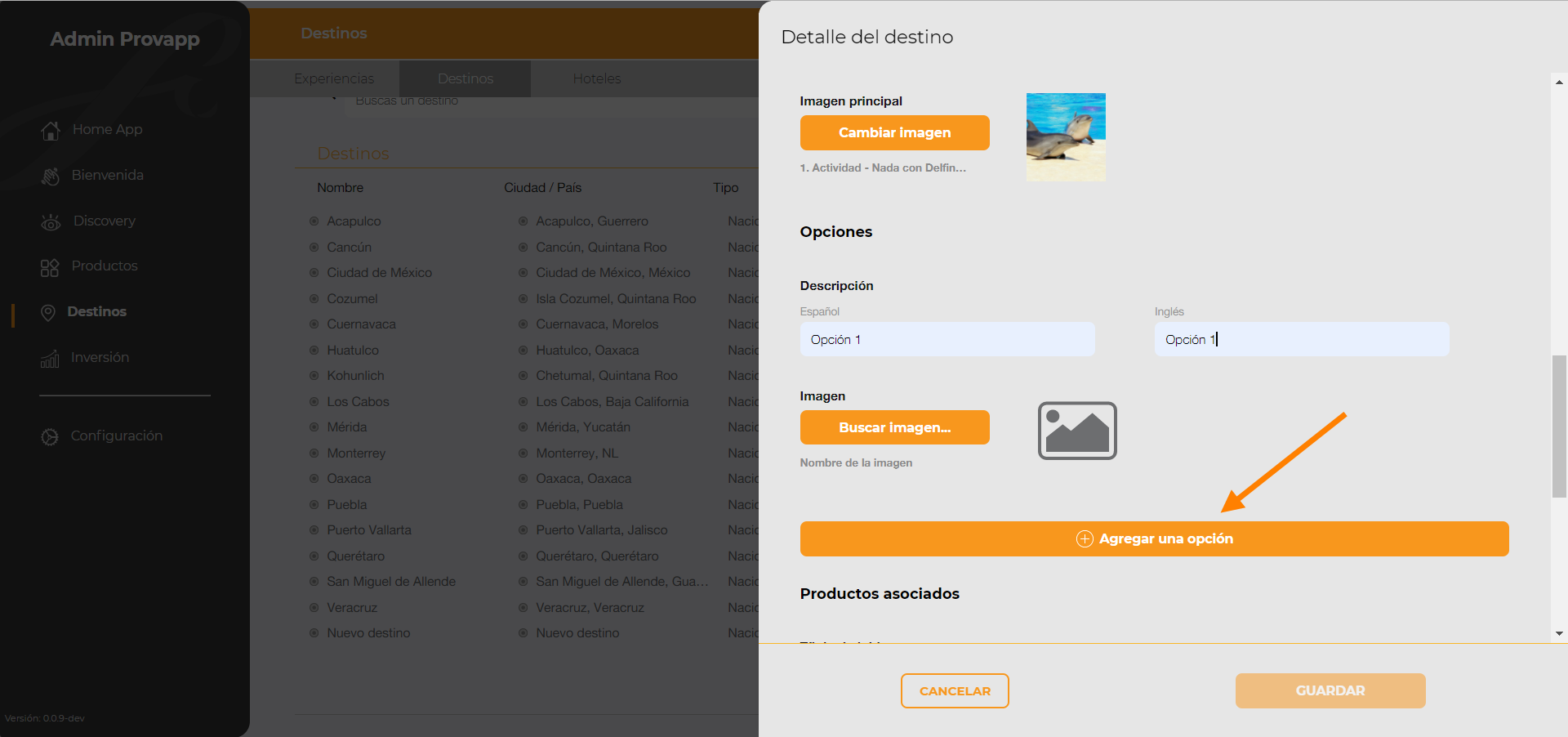This screenshot has width=1568, height=737.
Task: Switch to Experiencias tab
Action: (334, 78)
